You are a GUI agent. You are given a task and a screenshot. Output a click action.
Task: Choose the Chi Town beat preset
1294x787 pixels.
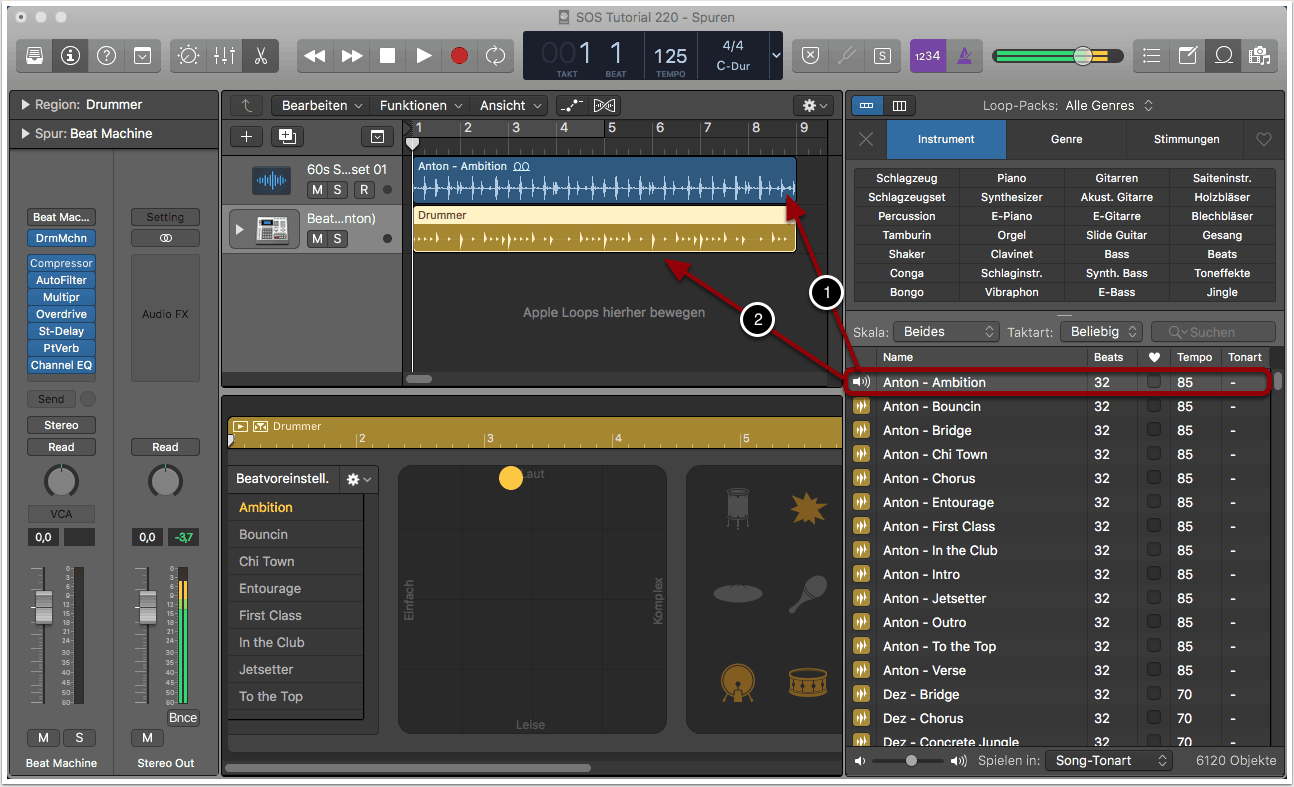(266, 561)
